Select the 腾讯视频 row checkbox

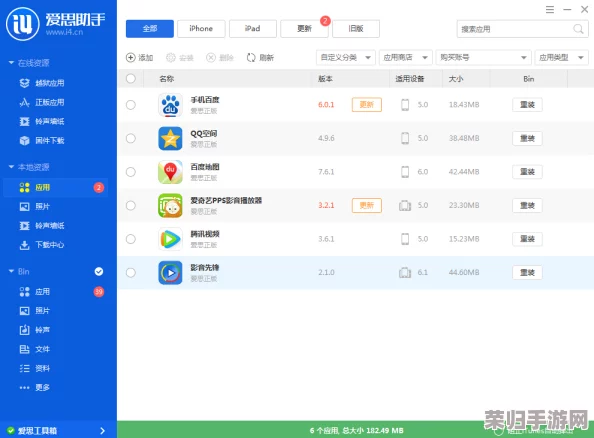pos(131,239)
